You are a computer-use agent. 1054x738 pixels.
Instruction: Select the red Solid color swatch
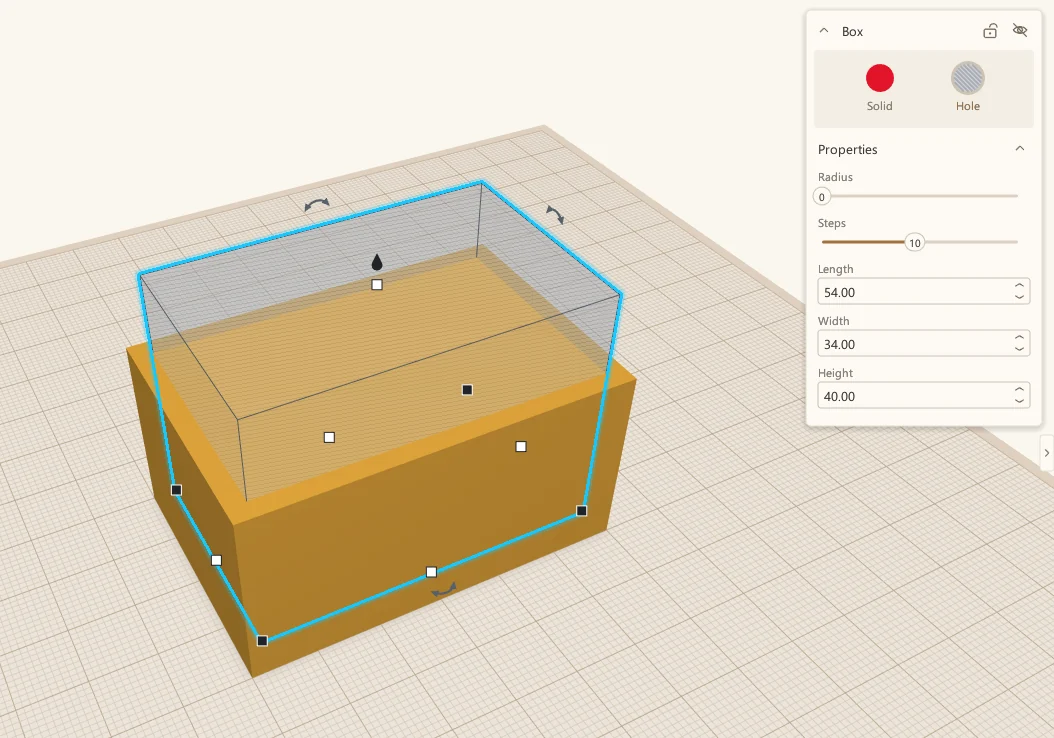coord(879,78)
